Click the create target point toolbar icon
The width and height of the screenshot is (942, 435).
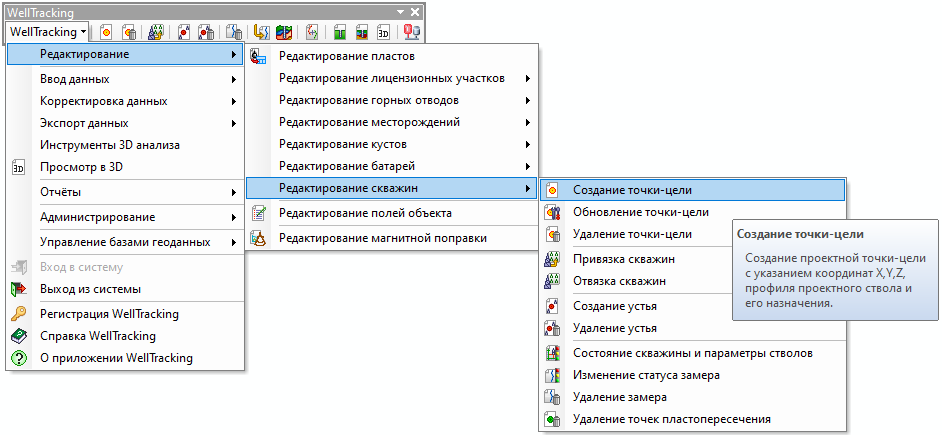105,32
